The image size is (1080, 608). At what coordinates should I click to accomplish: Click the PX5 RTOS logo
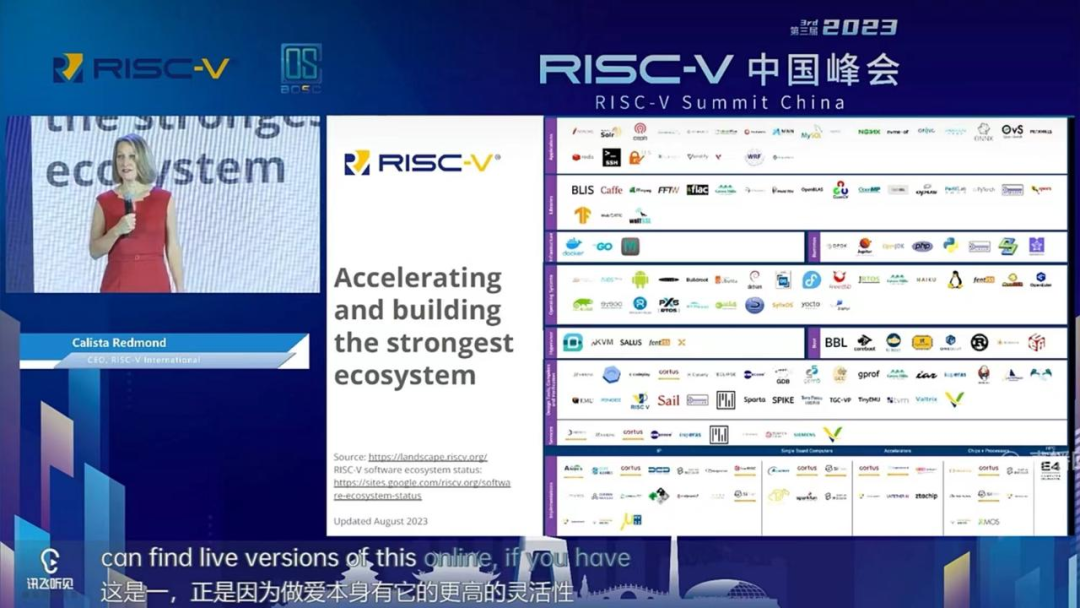click(x=668, y=304)
